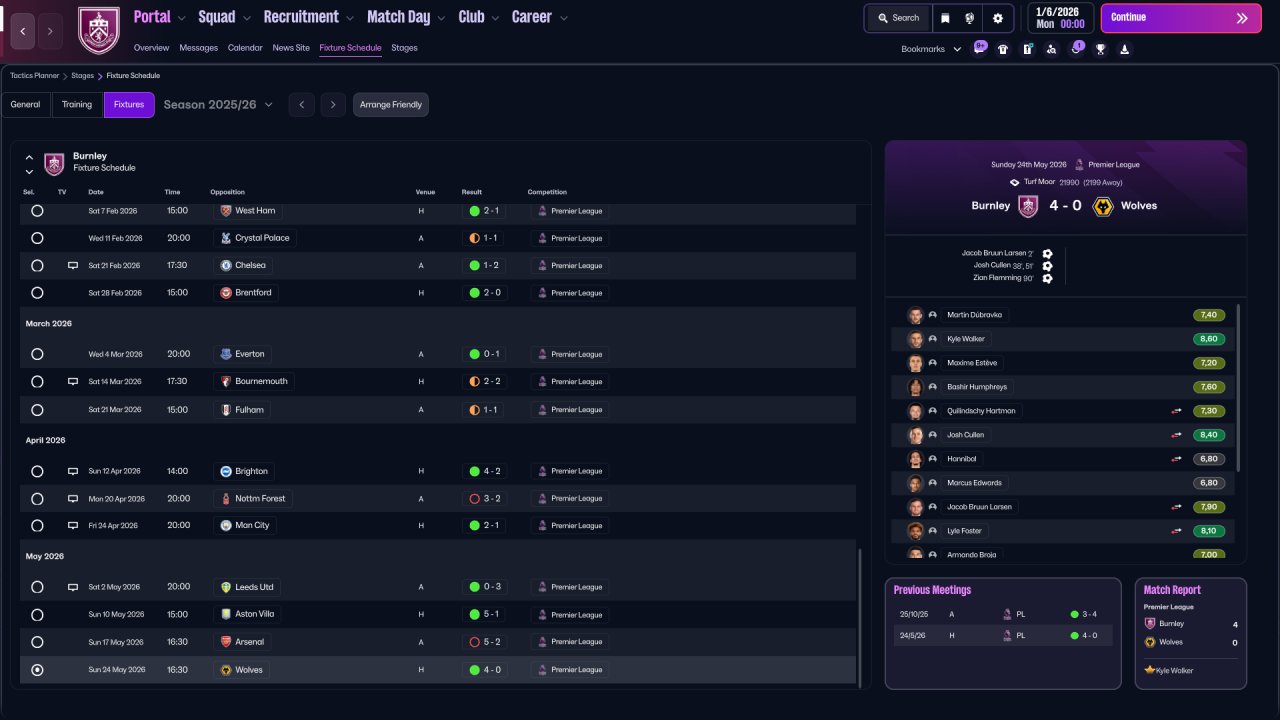The image size is (1280, 720).
Task: Click the Arsenal club badge in fixtures
Action: (x=226, y=642)
